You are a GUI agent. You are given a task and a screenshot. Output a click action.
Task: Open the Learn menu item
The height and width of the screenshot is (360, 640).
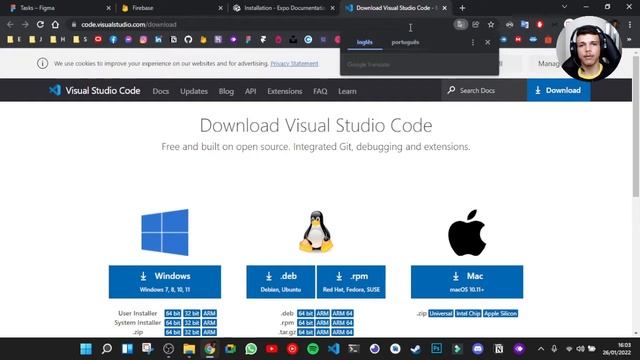347,91
